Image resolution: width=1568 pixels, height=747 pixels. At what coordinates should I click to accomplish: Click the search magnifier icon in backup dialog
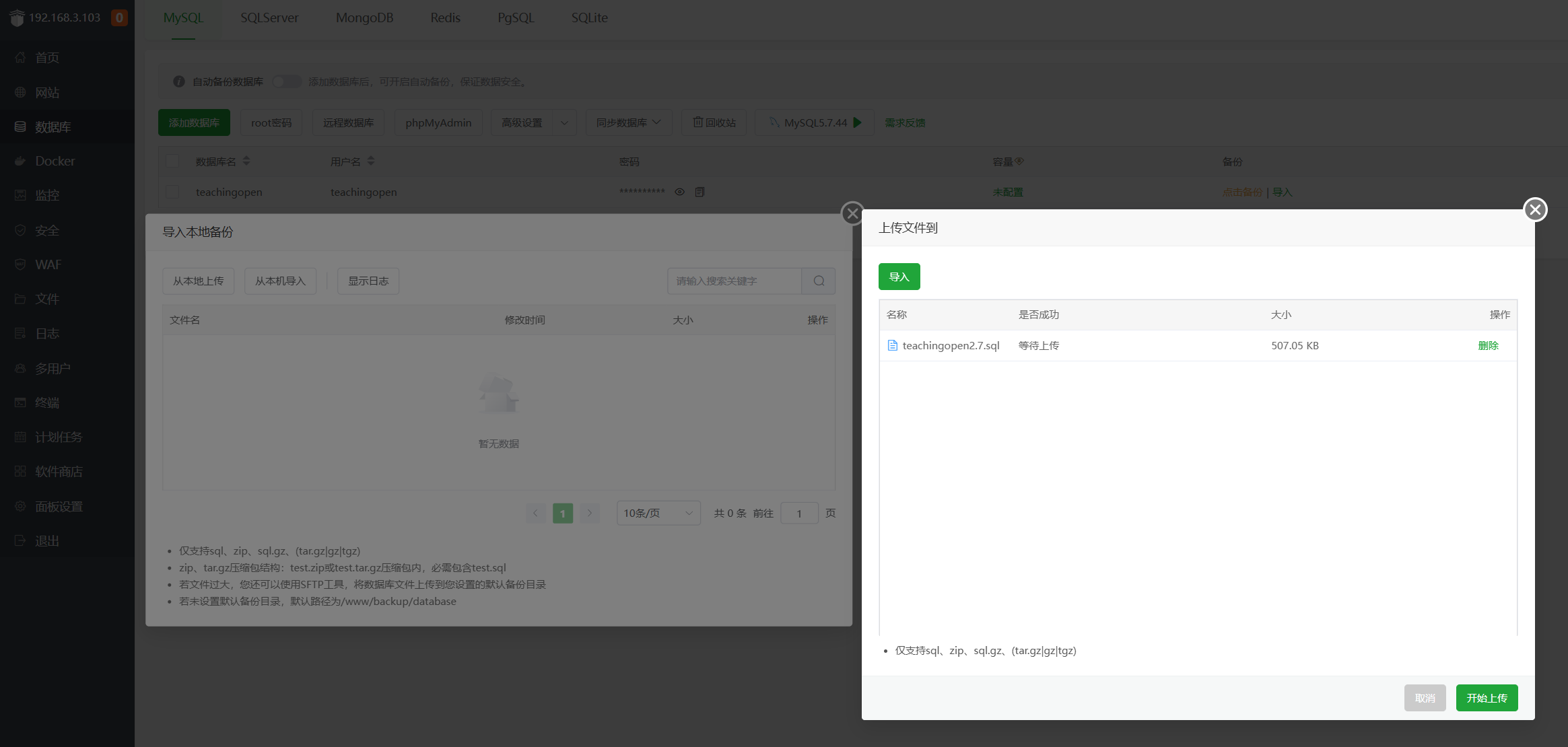click(x=819, y=281)
